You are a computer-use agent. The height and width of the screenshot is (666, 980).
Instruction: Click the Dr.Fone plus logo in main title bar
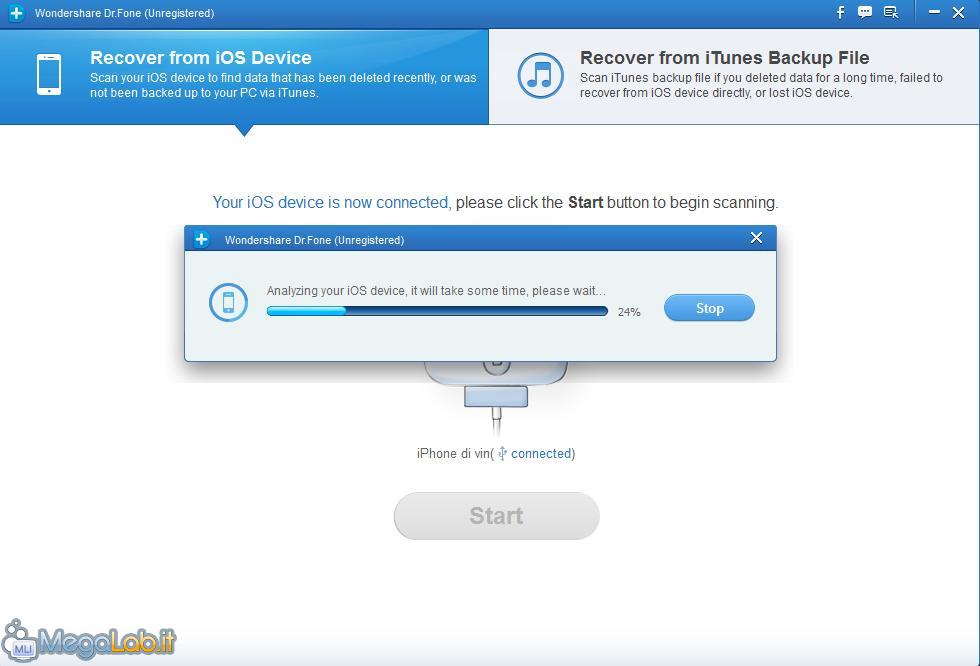coord(16,13)
